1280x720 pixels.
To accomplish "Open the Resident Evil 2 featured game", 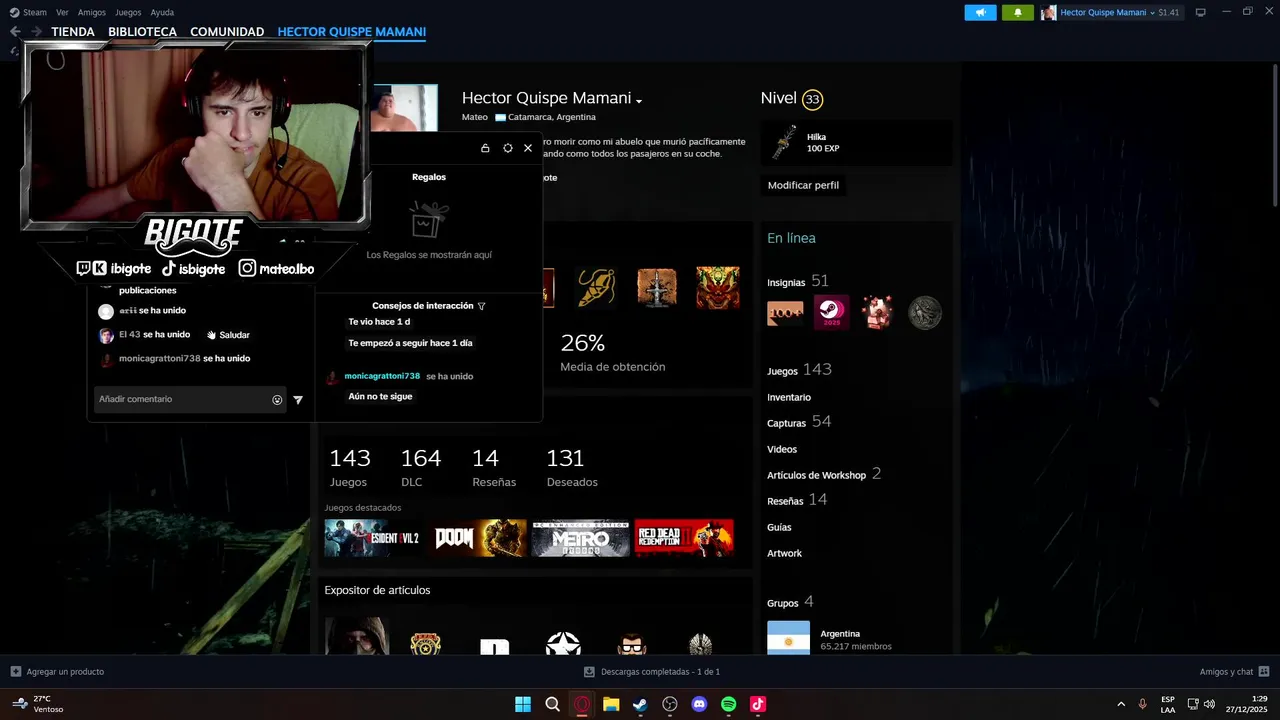I will [372, 538].
